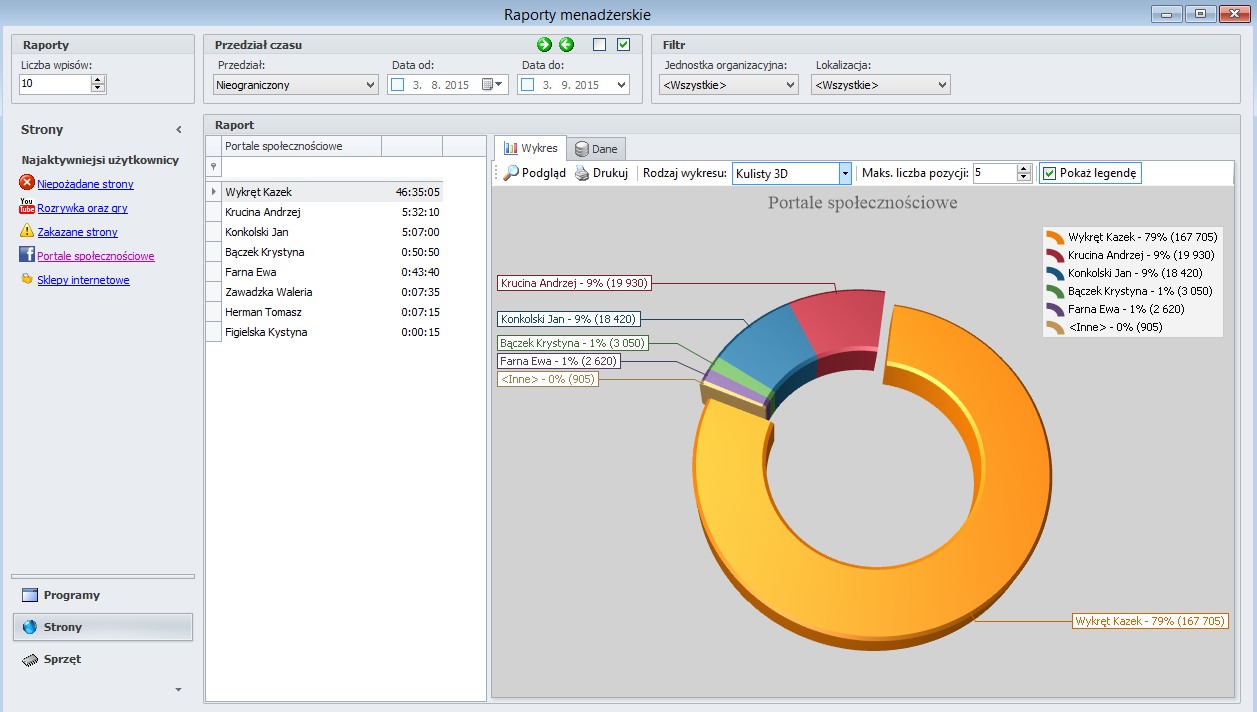Open the Niepożądane strony report link
Screen dimensions: 1257x712
(85, 184)
